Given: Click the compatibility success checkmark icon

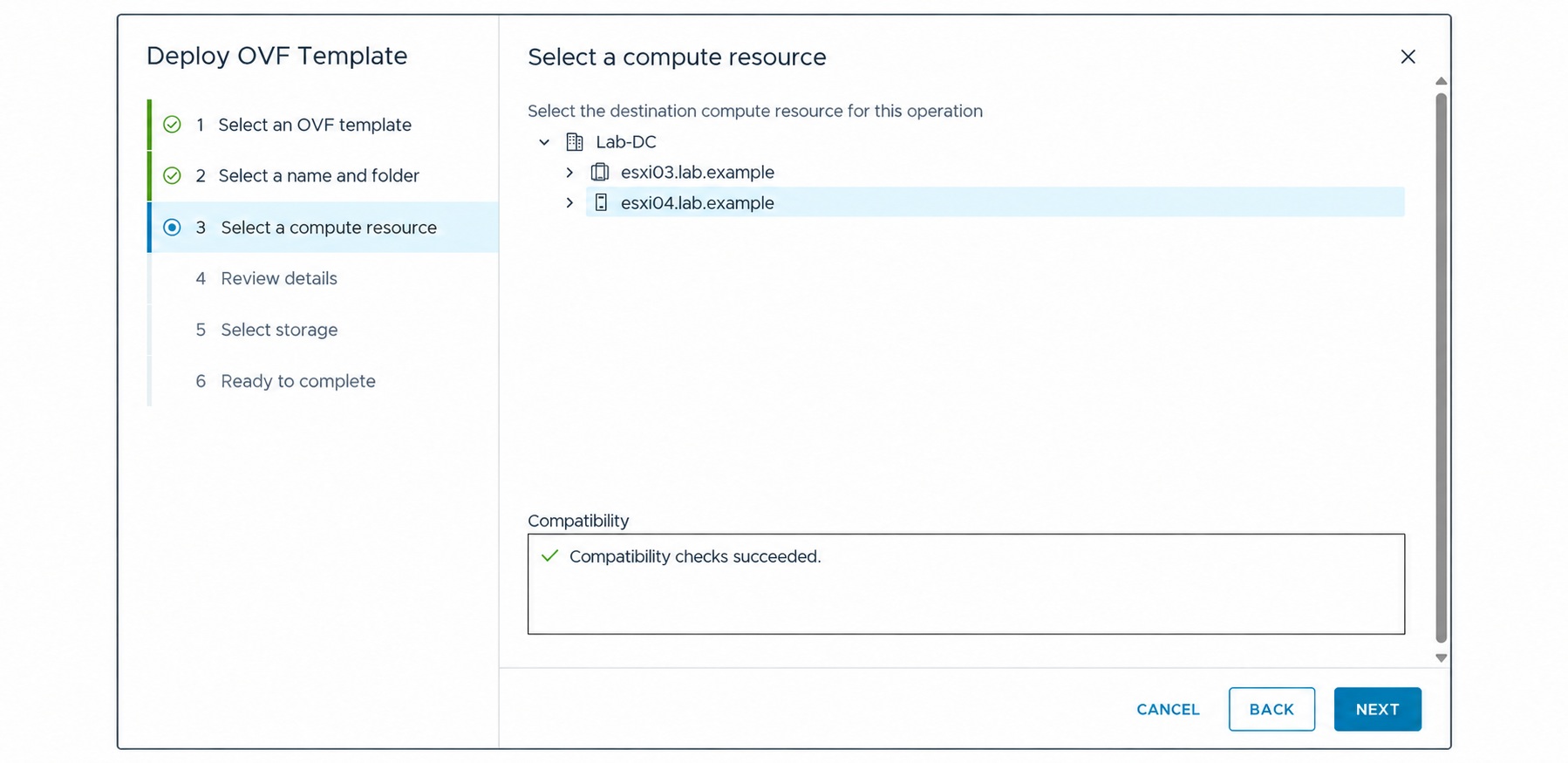Looking at the screenshot, I should 549,555.
